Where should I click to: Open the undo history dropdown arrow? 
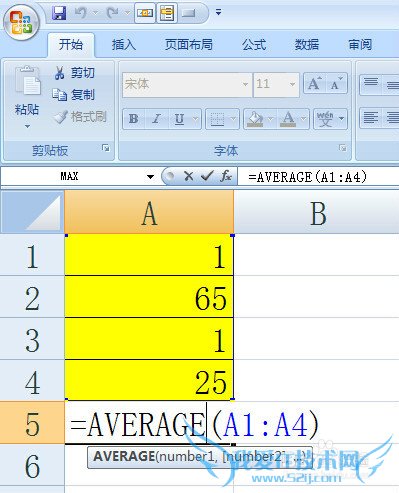pyautogui.click(x=95, y=13)
